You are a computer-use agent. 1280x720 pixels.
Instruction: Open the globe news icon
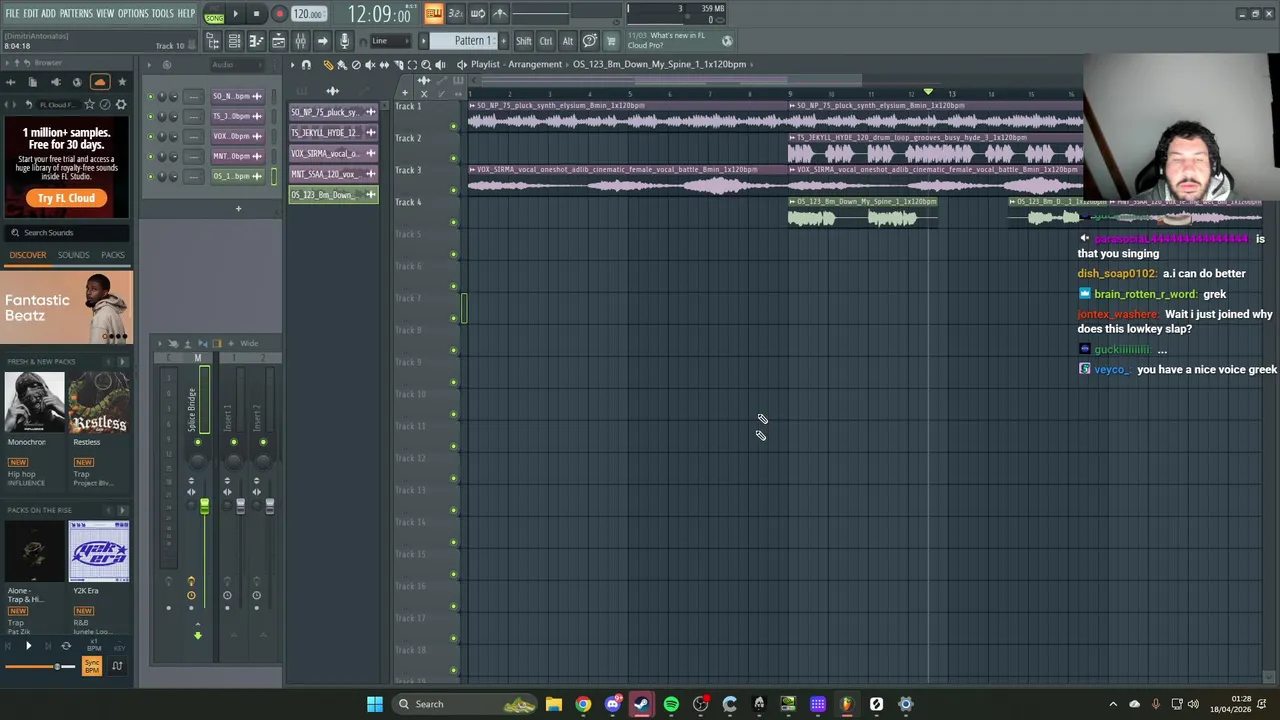tap(727, 41)
